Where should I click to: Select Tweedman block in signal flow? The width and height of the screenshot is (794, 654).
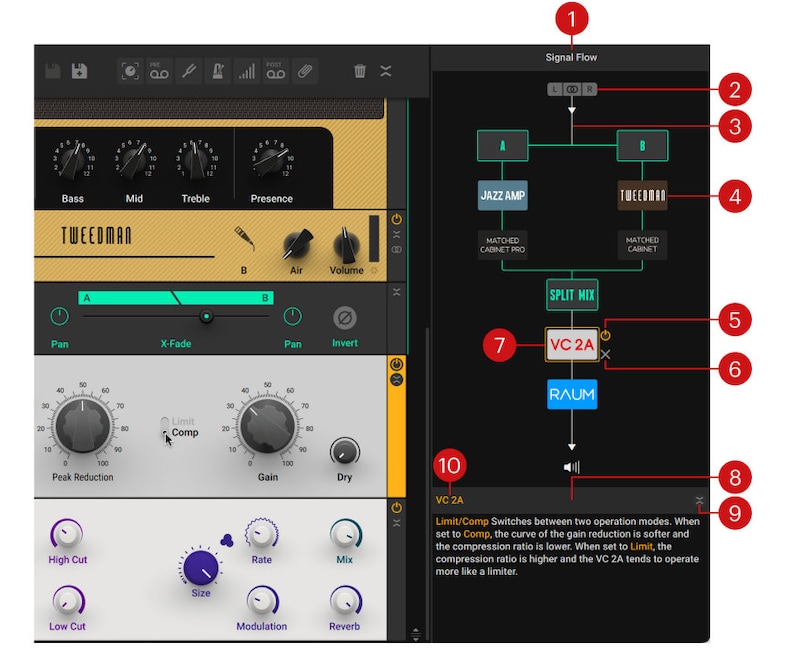click(642, 195)
